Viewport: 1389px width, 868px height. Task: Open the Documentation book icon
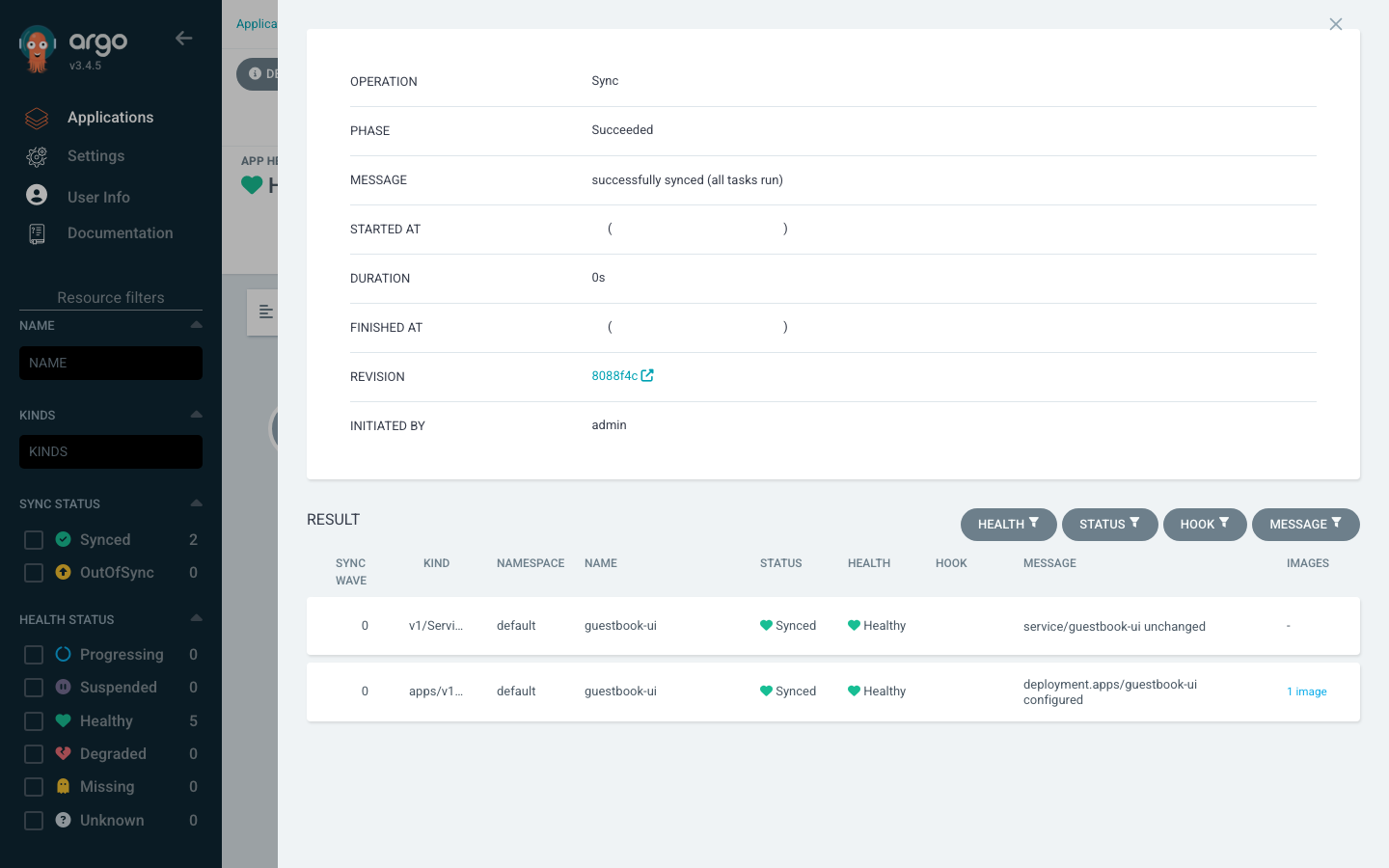[37, 233]
